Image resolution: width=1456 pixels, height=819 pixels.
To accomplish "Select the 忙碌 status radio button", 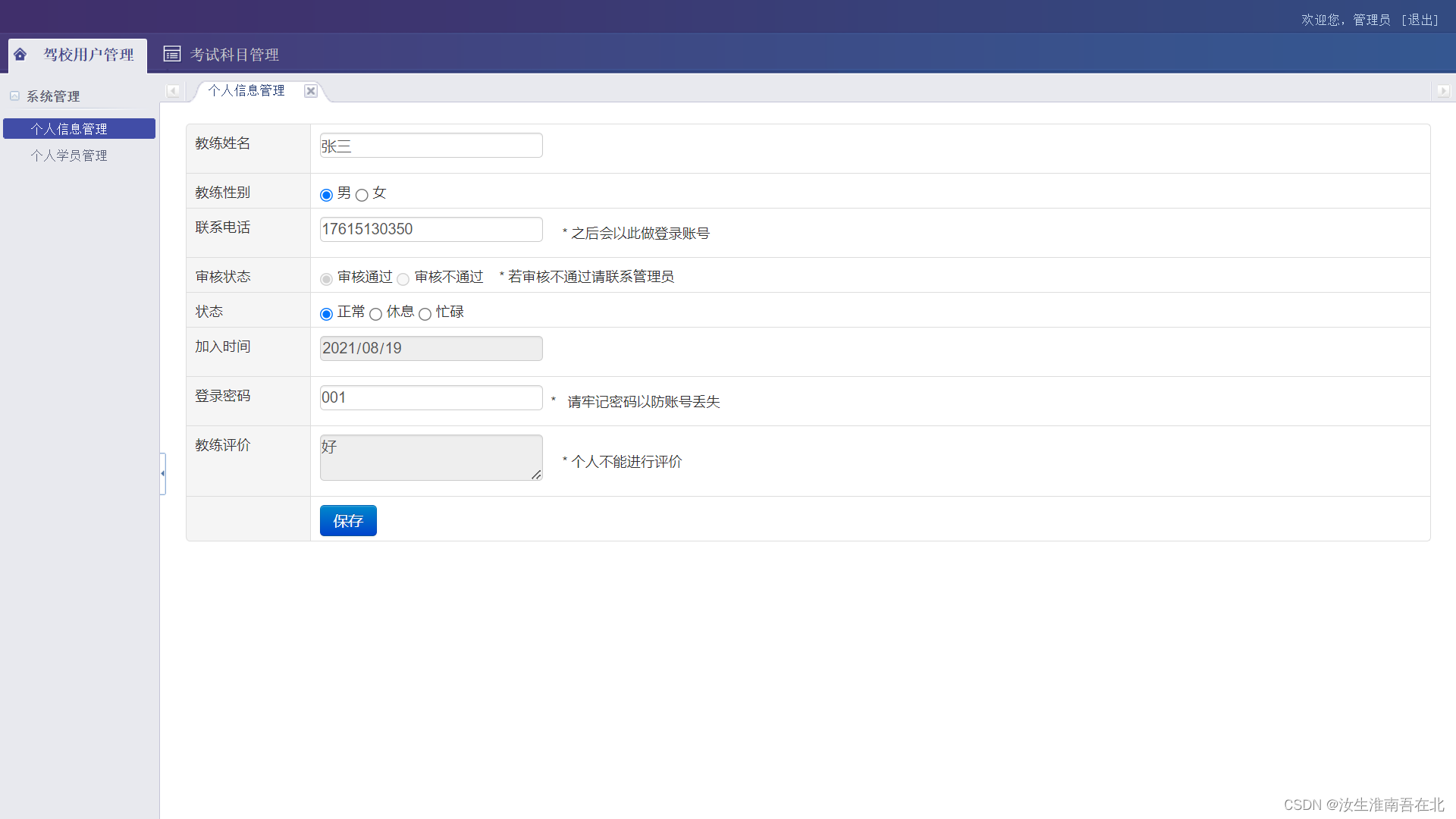I will pyautogui.click(x=425, y=314).
